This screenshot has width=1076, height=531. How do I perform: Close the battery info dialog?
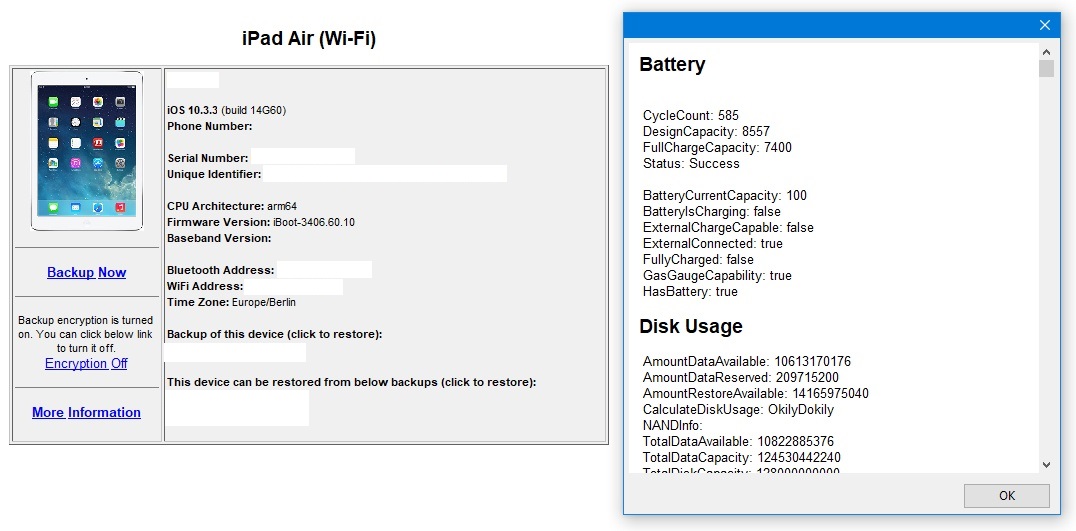1044,25
